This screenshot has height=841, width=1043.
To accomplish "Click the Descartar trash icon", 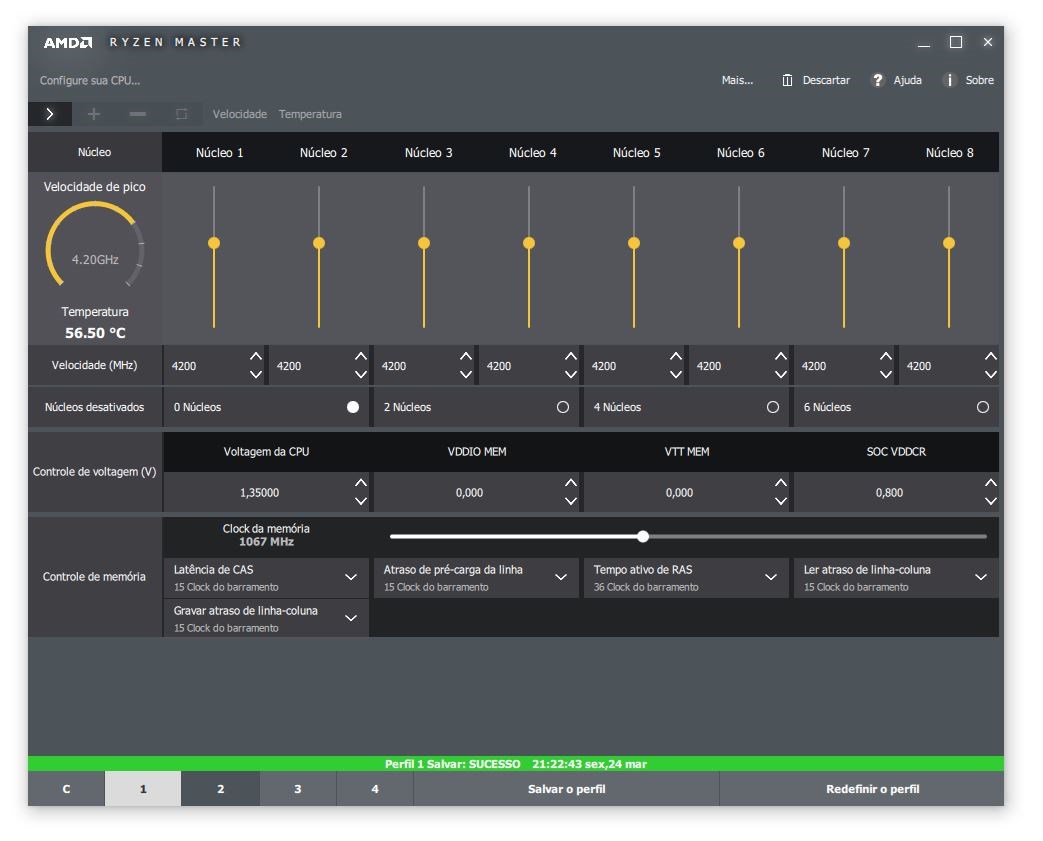I will [787, 80].
